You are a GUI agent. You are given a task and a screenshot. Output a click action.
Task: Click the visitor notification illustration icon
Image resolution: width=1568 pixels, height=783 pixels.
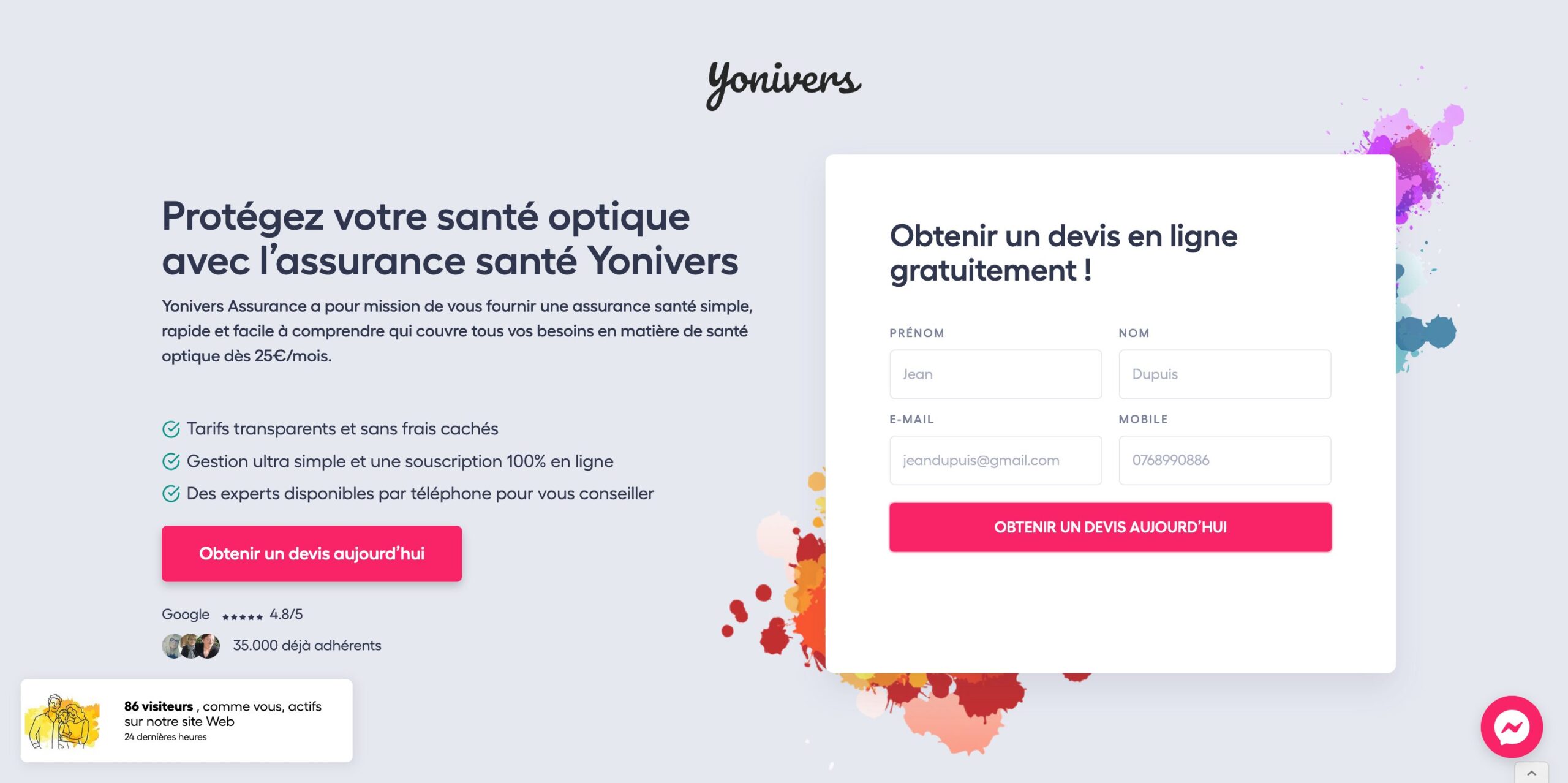tap(66, 719)
